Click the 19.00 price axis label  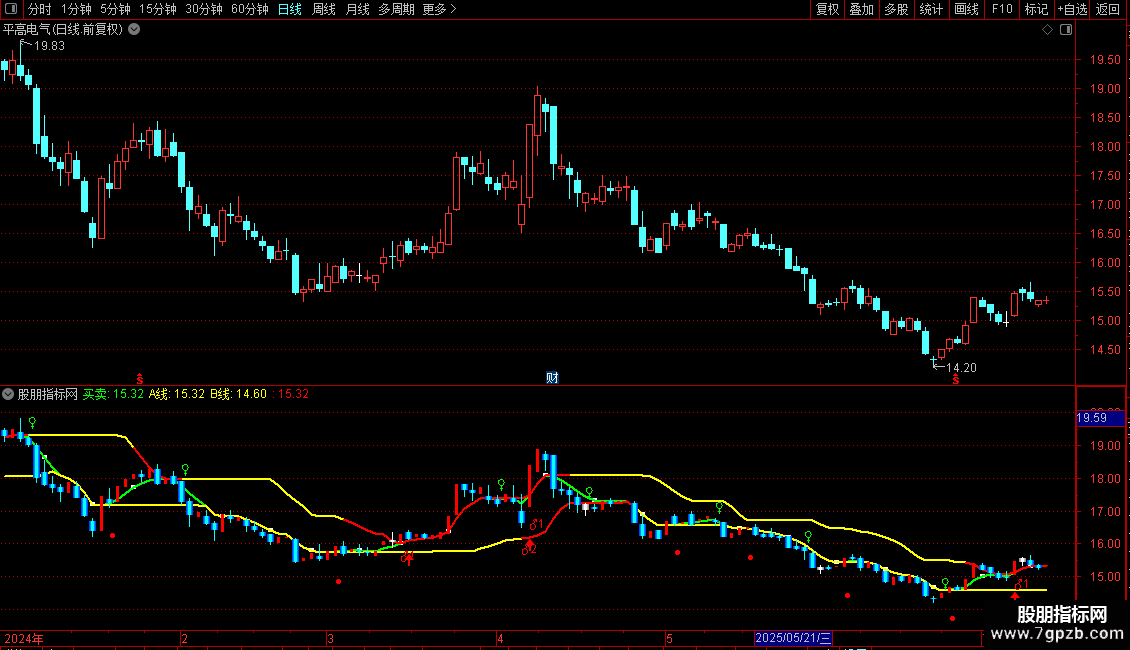(1105, 89)
